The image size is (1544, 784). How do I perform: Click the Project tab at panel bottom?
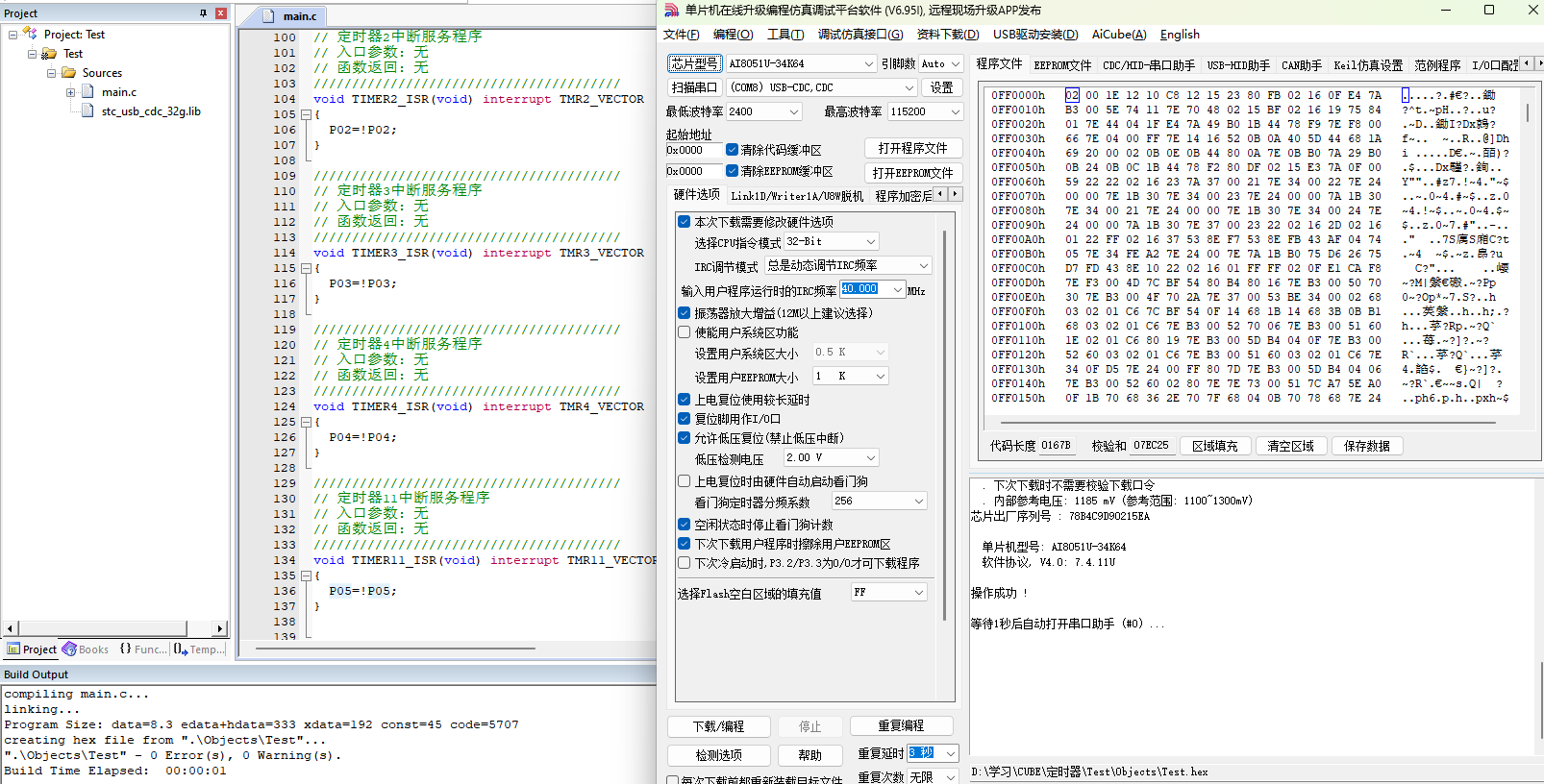32,649
